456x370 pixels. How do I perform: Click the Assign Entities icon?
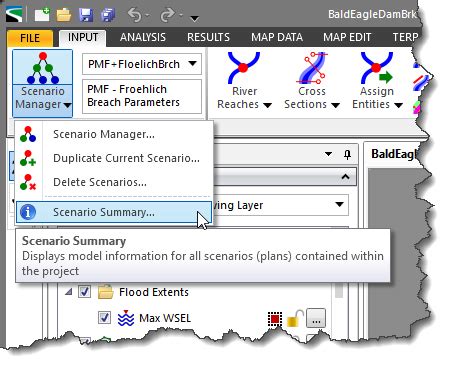point(377,68)
